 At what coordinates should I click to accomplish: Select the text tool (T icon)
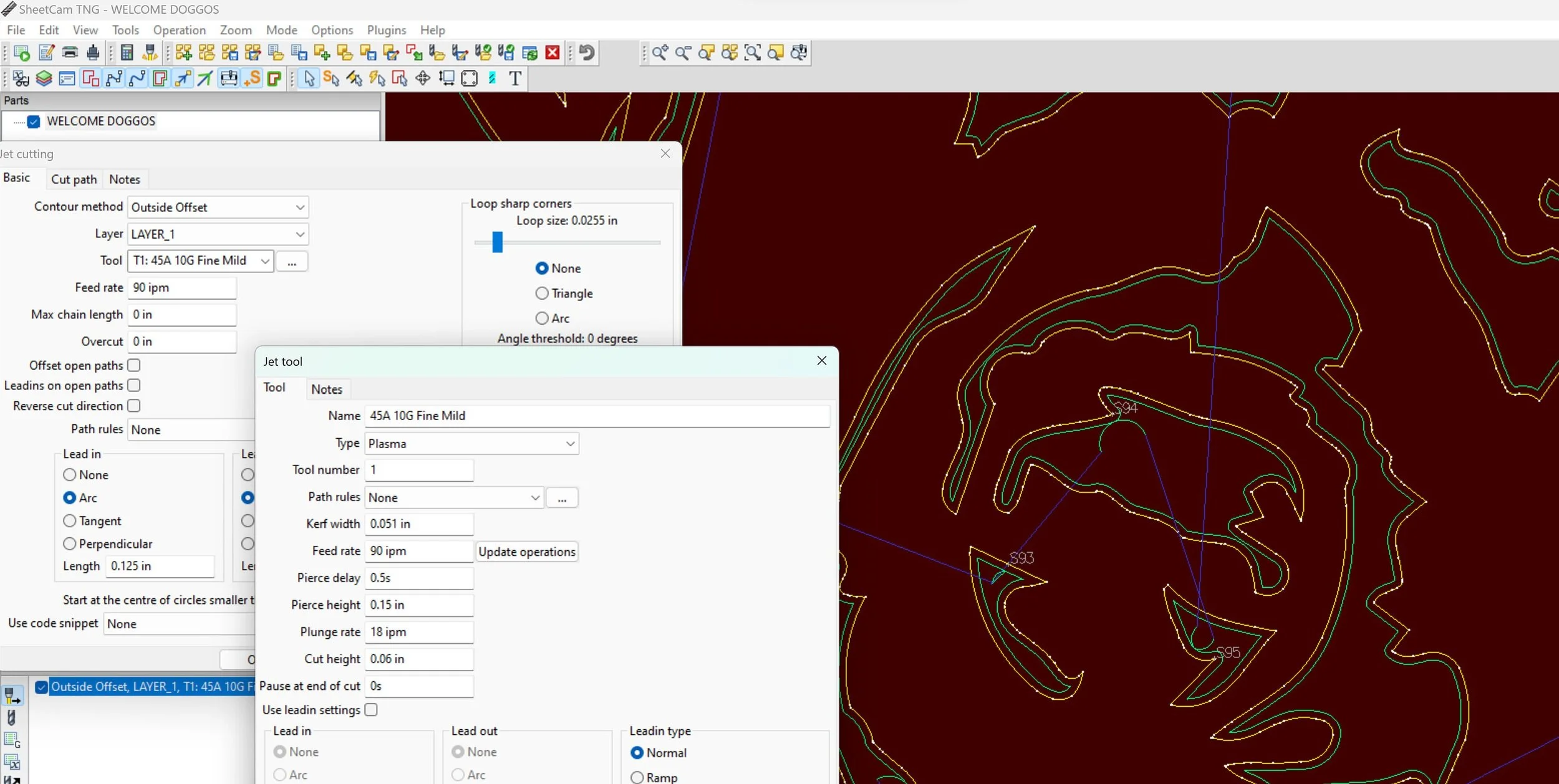(515, 79)
